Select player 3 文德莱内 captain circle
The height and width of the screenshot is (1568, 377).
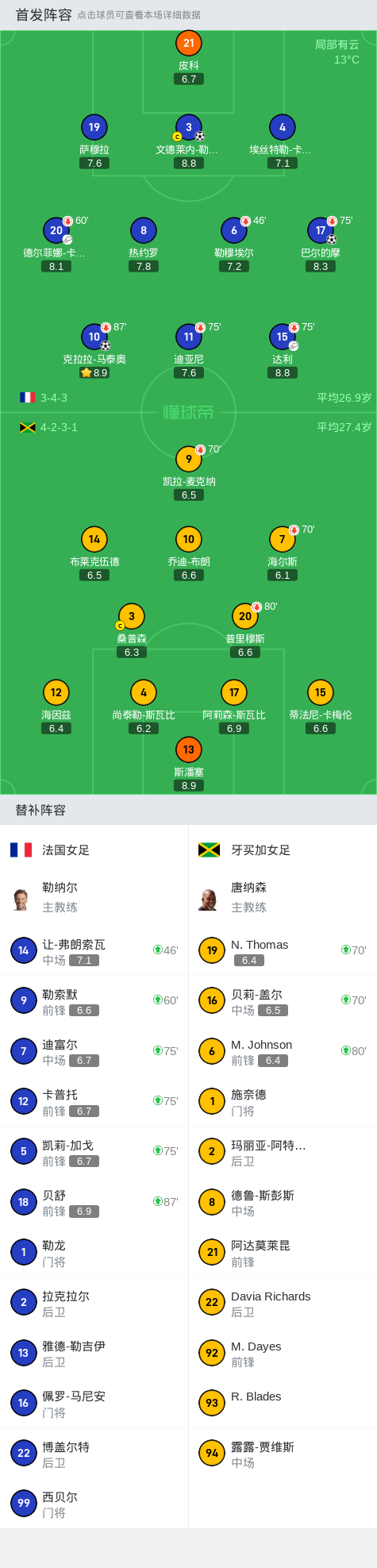[188, 127]
